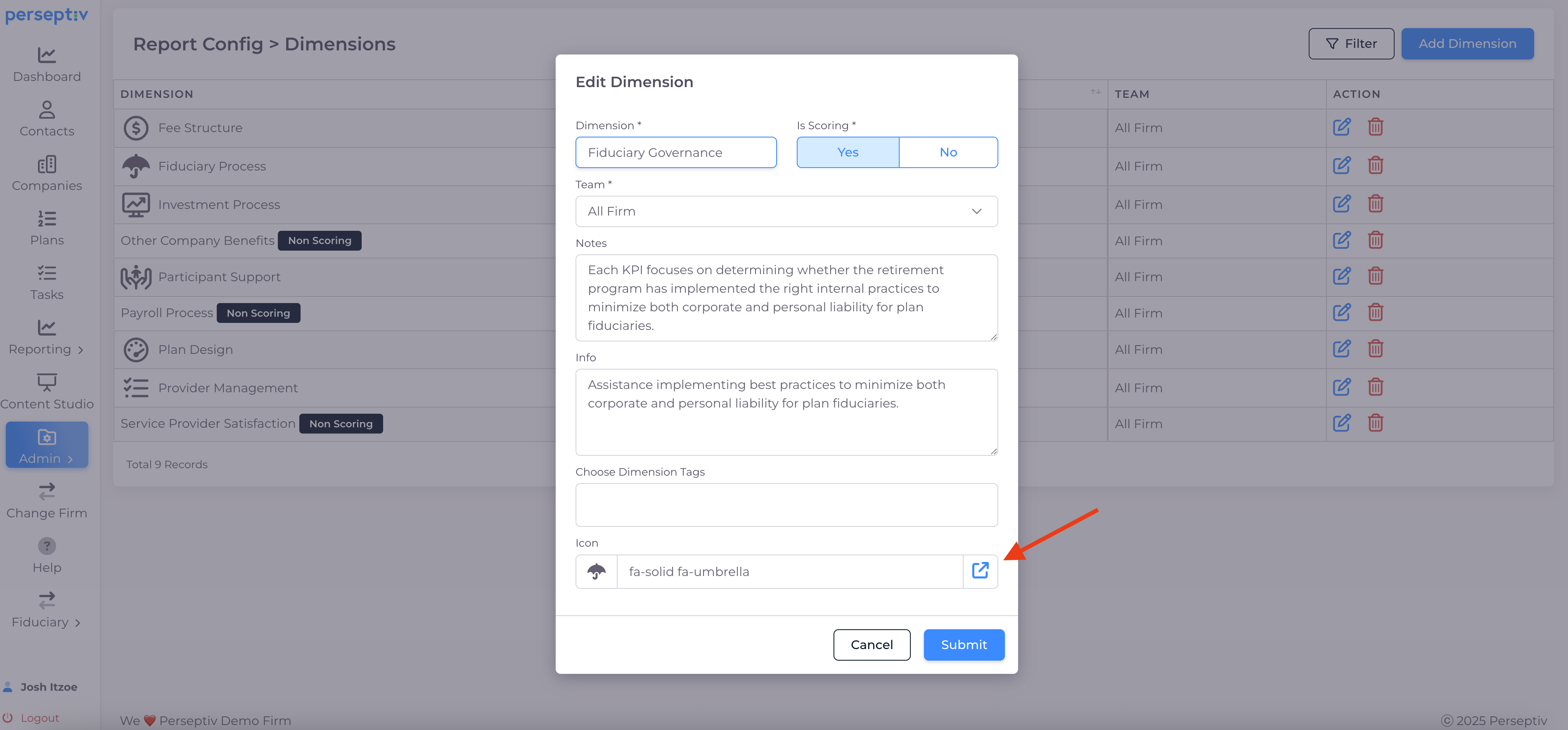The image size is (1568, 730).
Task: Delete the Plan Design dimension
Action: coord(1375,349)
